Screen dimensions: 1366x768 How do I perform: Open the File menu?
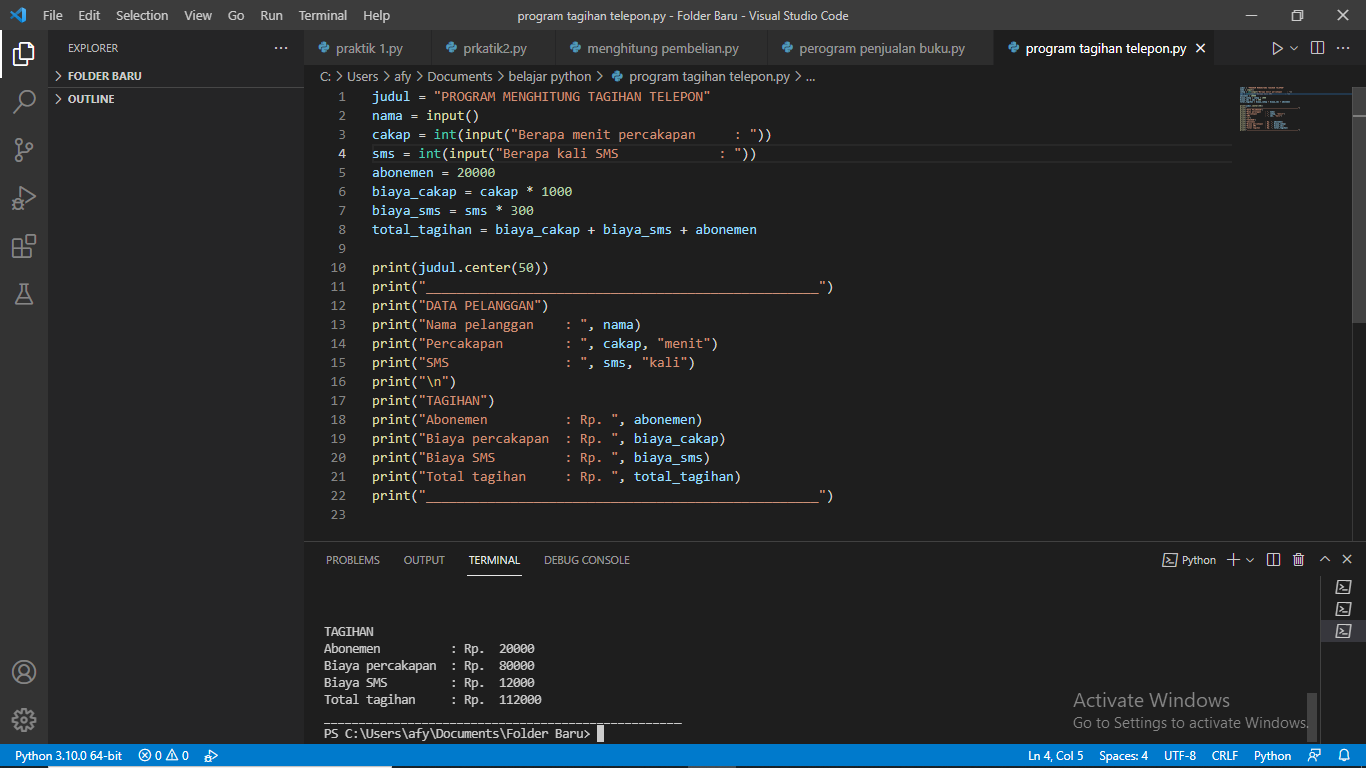coord(53,15)
